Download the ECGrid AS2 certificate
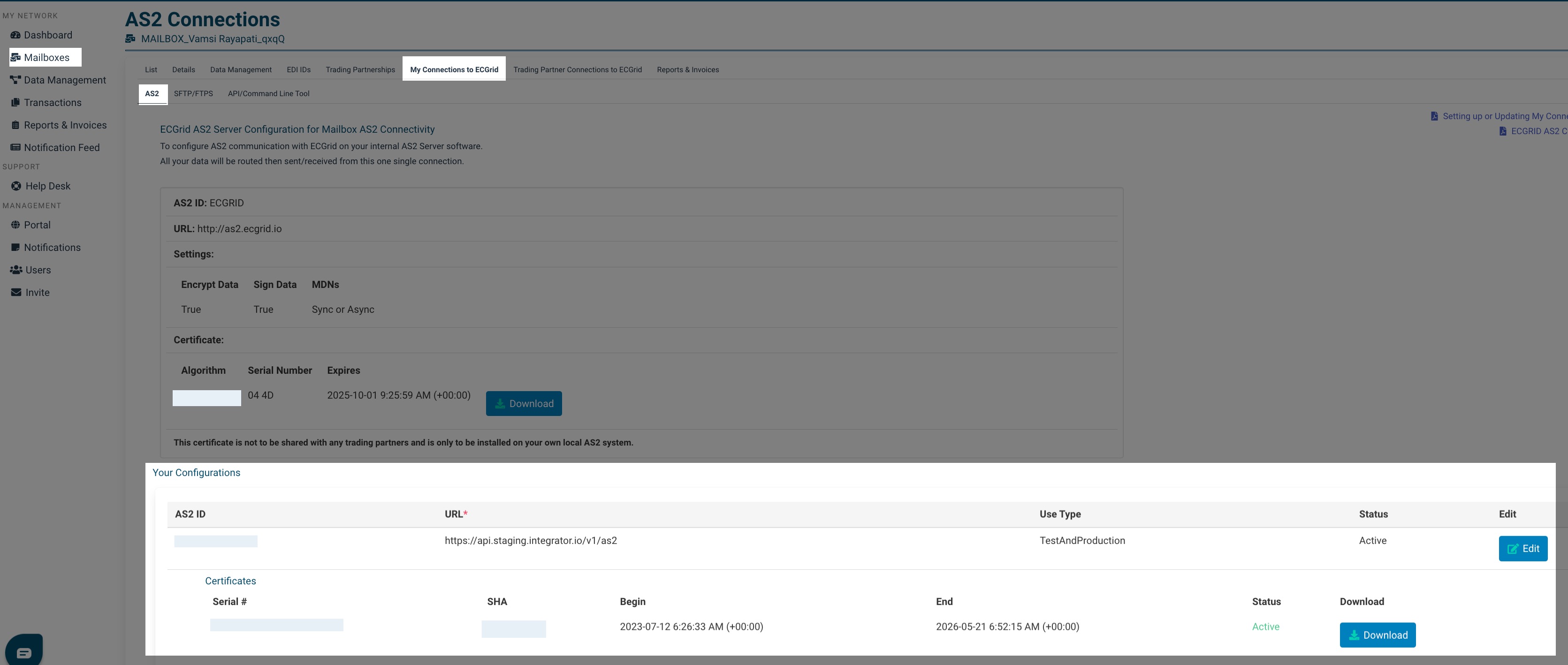Viewport: 1568px width, 665px height. (x=524, y=403)
